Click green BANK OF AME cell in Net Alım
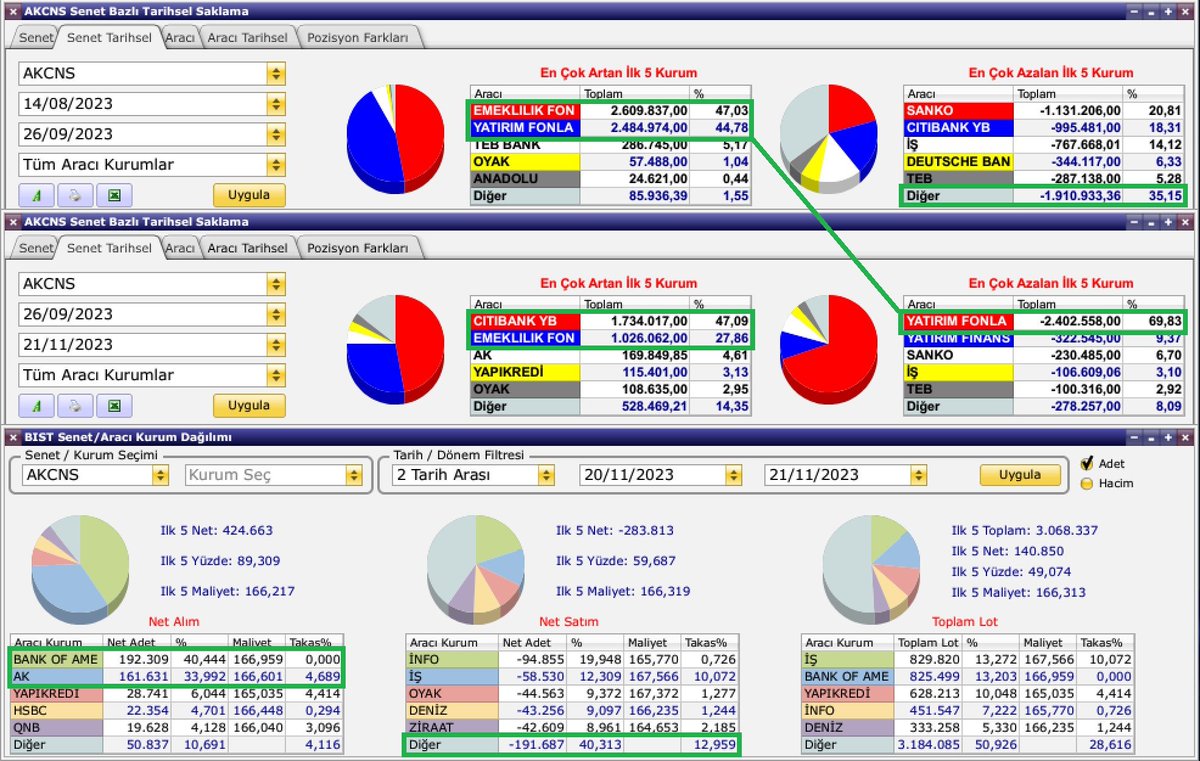The height and width of the screenshot is (761, 1200). (57, 660)
